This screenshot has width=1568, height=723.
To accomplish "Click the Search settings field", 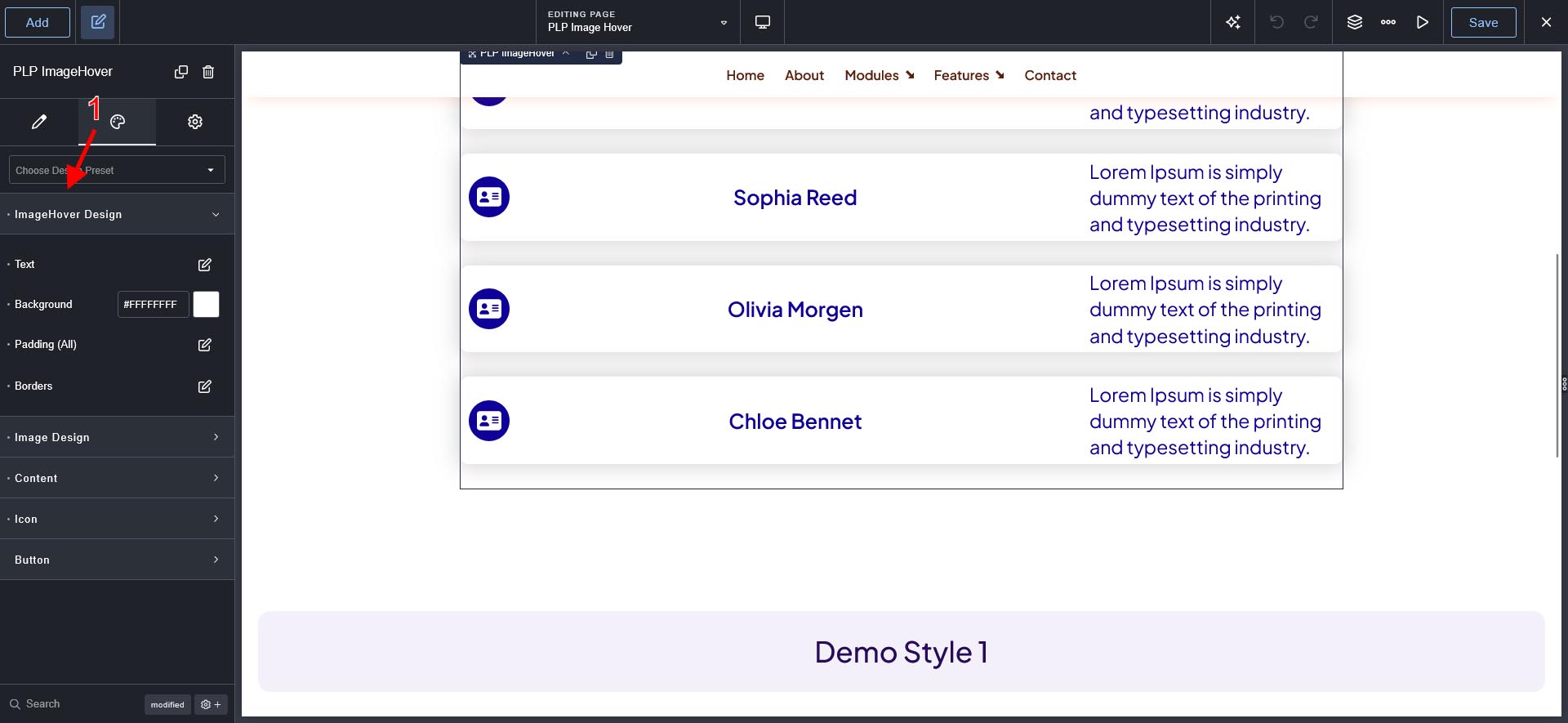I will point(73,703).
